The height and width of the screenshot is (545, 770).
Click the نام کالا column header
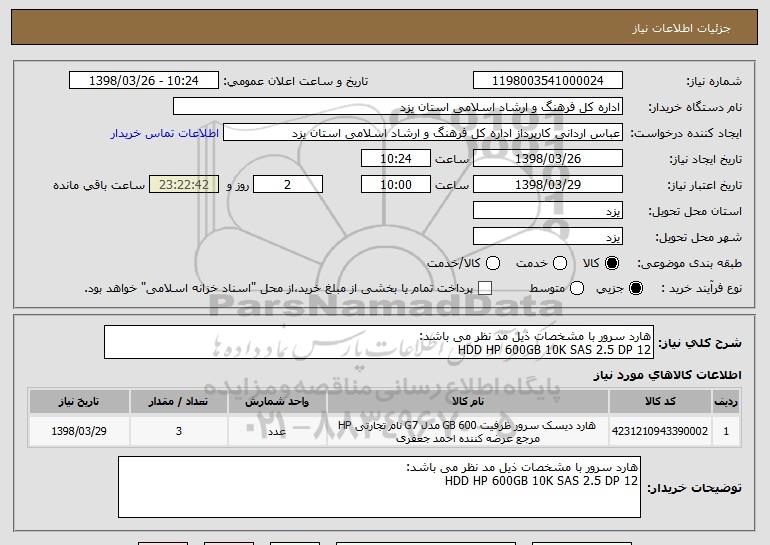click(x=468, y=402)
